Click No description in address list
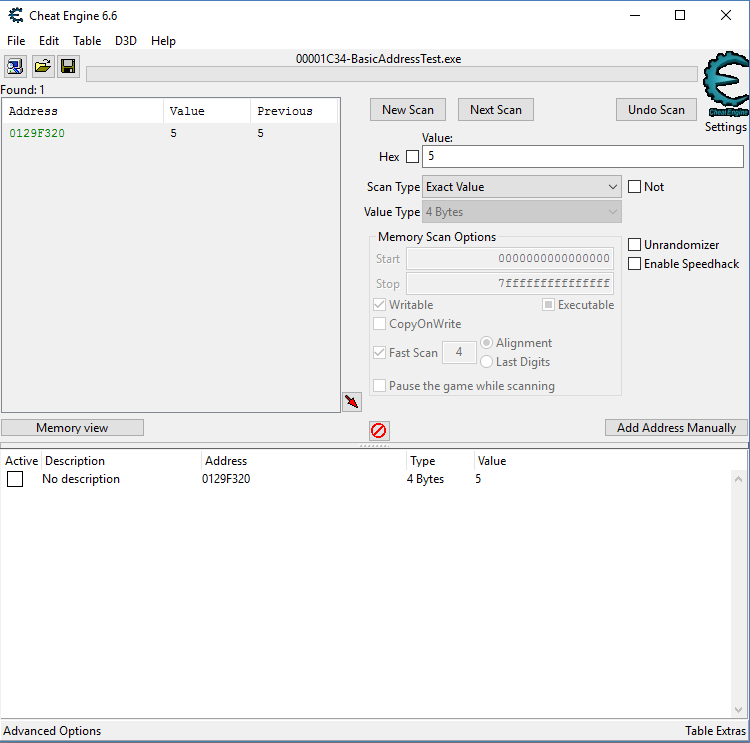 pyautogui.click(x=81, y=479)
